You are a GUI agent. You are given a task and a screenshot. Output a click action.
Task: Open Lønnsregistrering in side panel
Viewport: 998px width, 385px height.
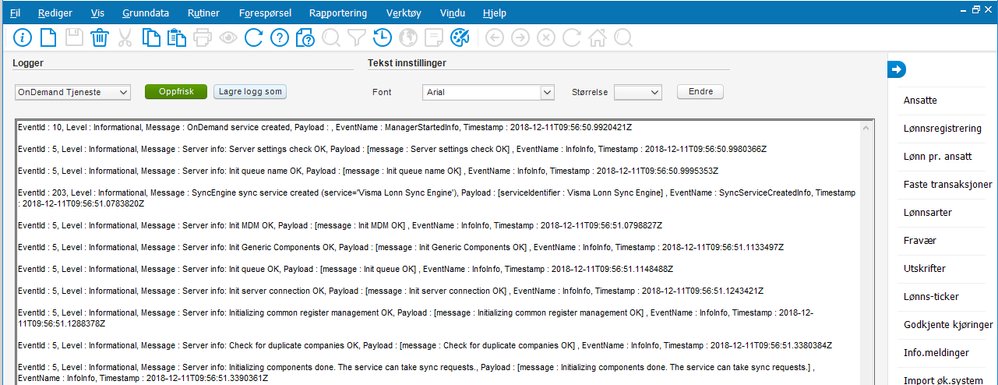click(x=942, y=128)
